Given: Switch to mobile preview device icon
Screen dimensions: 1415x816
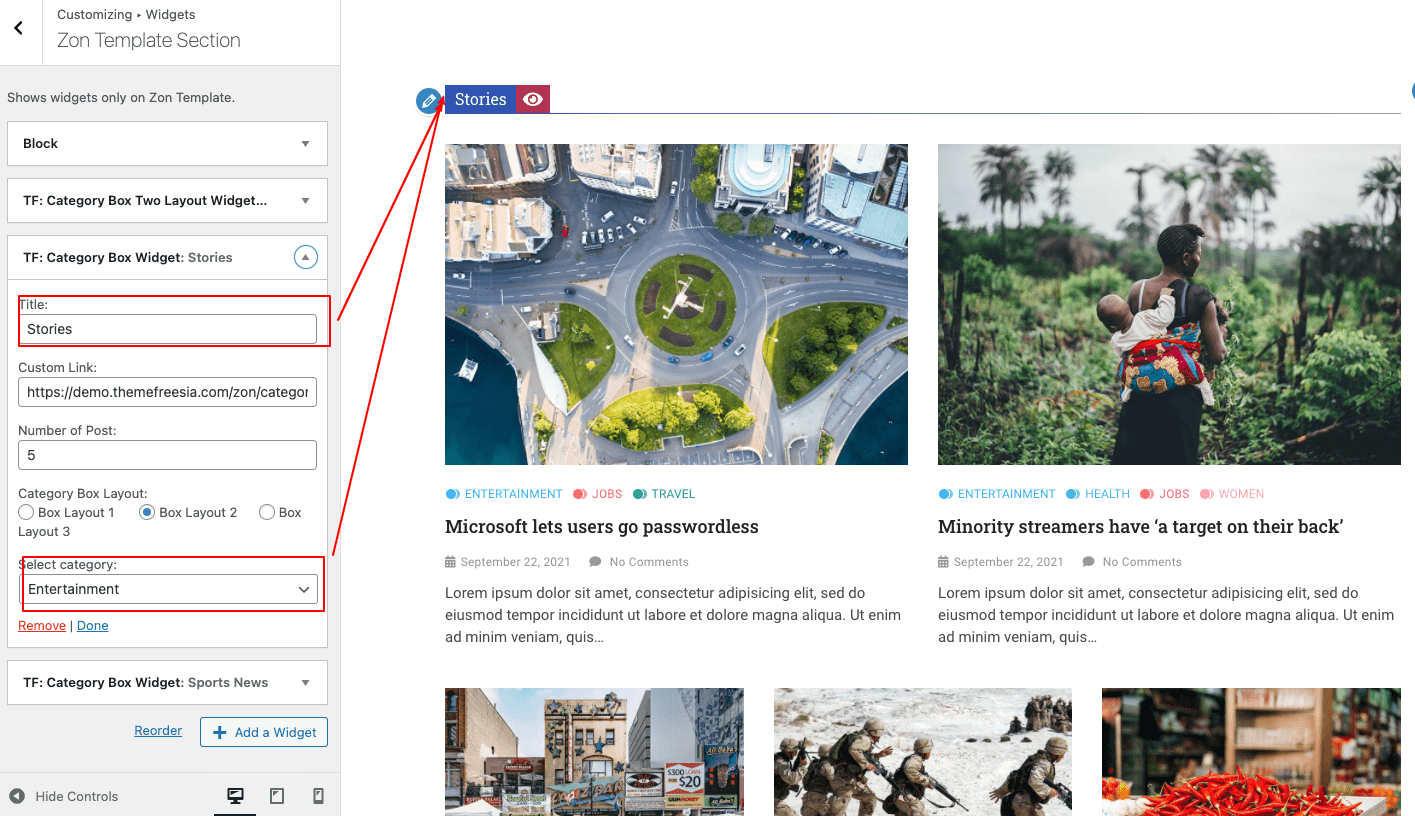Looking at the screenshot, I should pos(318,796).
